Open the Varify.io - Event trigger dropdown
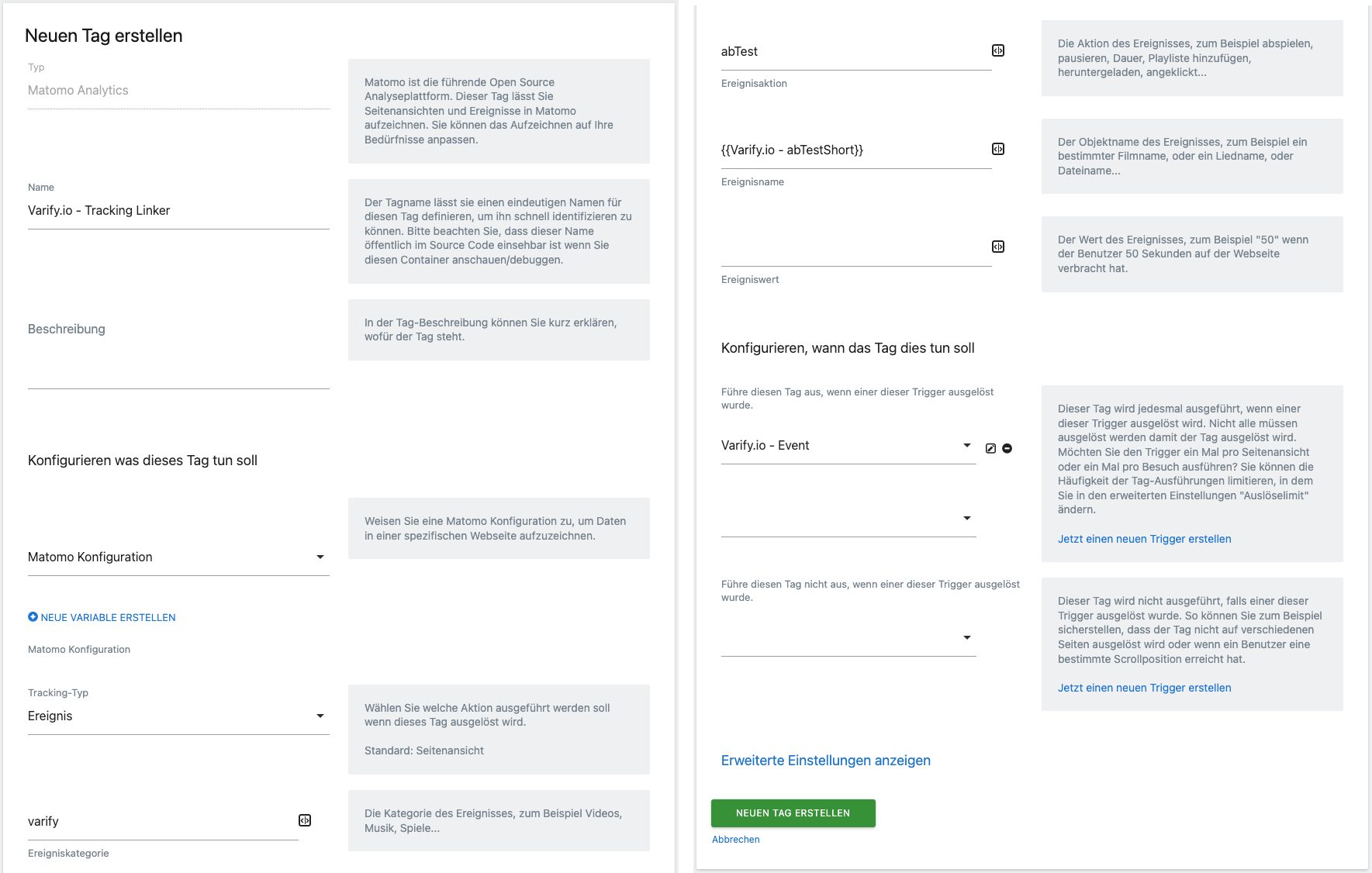This screenshot has width=1372, height=873. point(848,446)
